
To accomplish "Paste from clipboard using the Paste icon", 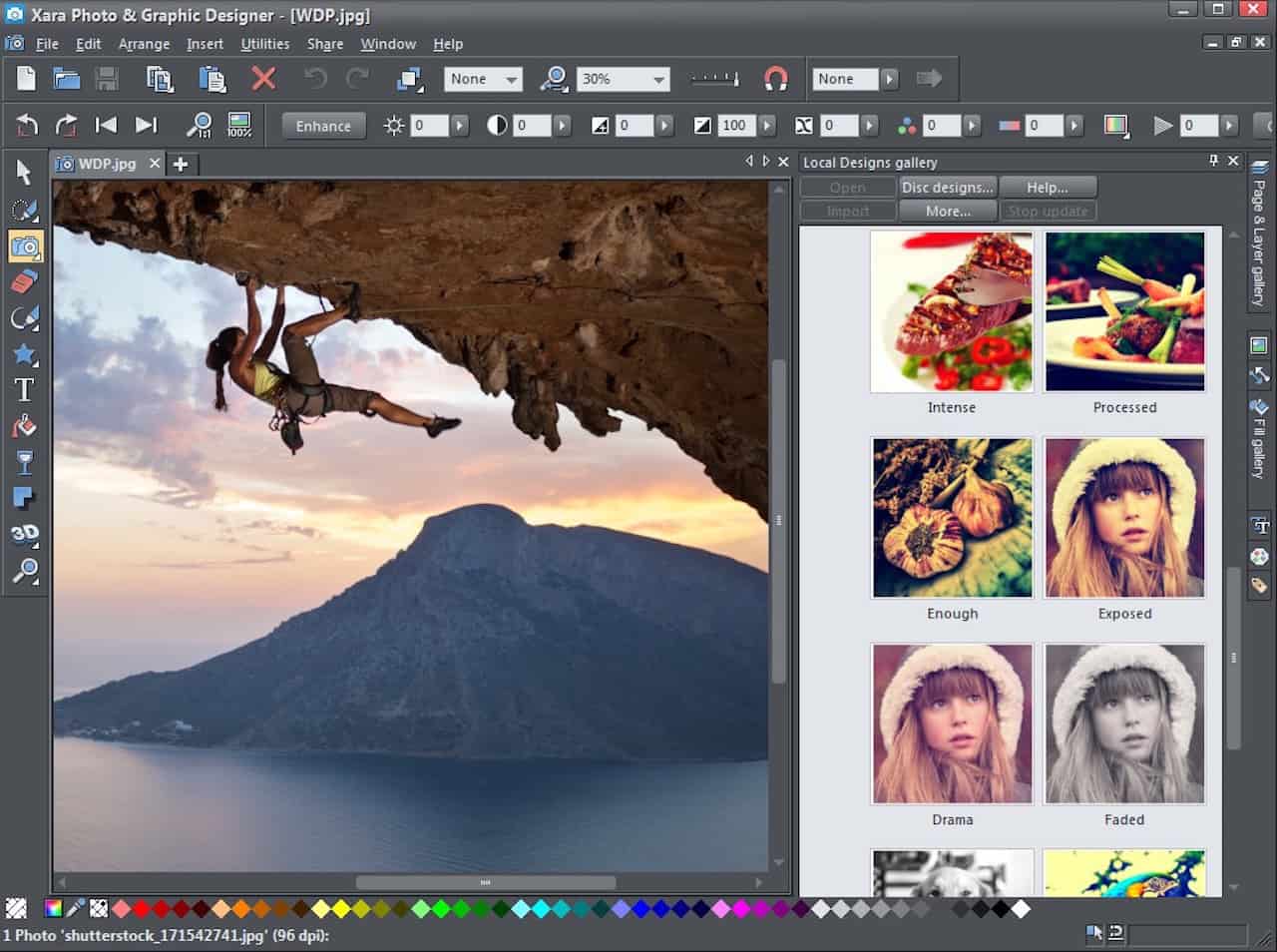I will coord(213,79).
